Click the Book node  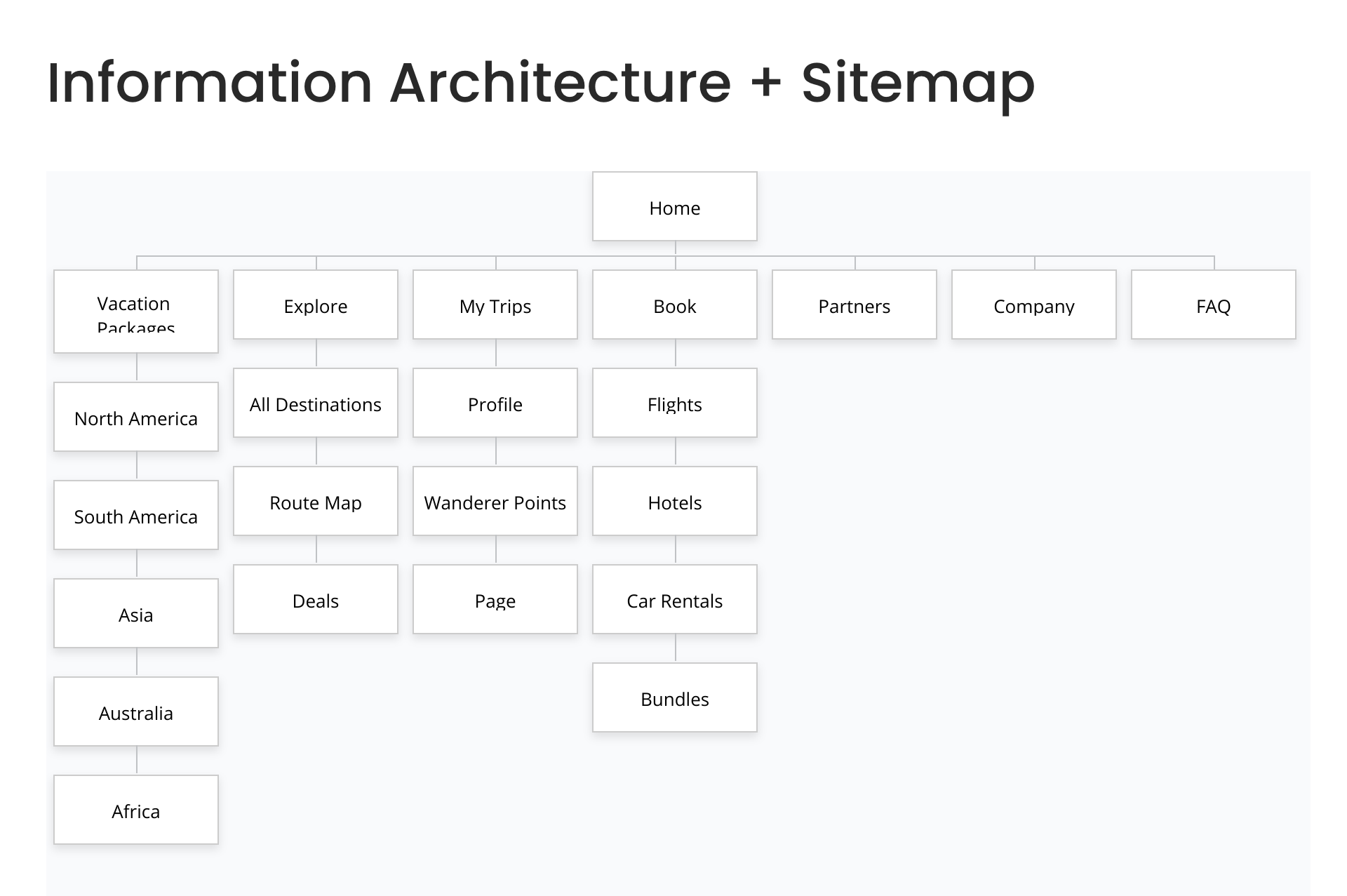tap(675, 305)
